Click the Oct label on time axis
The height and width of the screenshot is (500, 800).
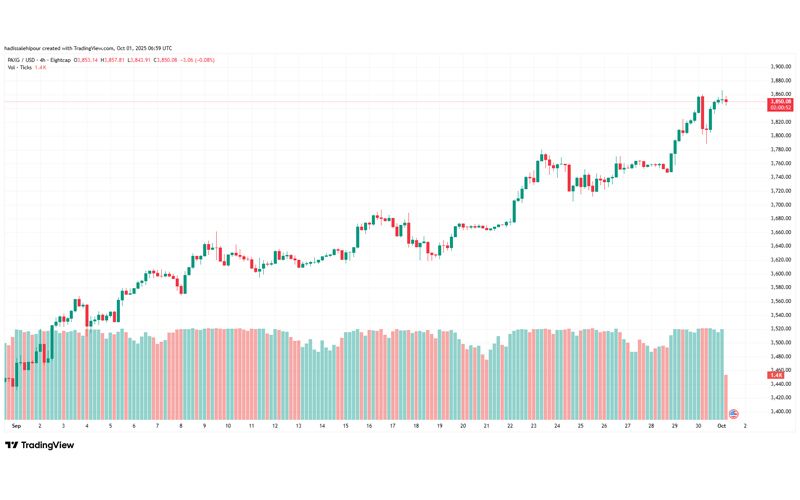(721, 426)
